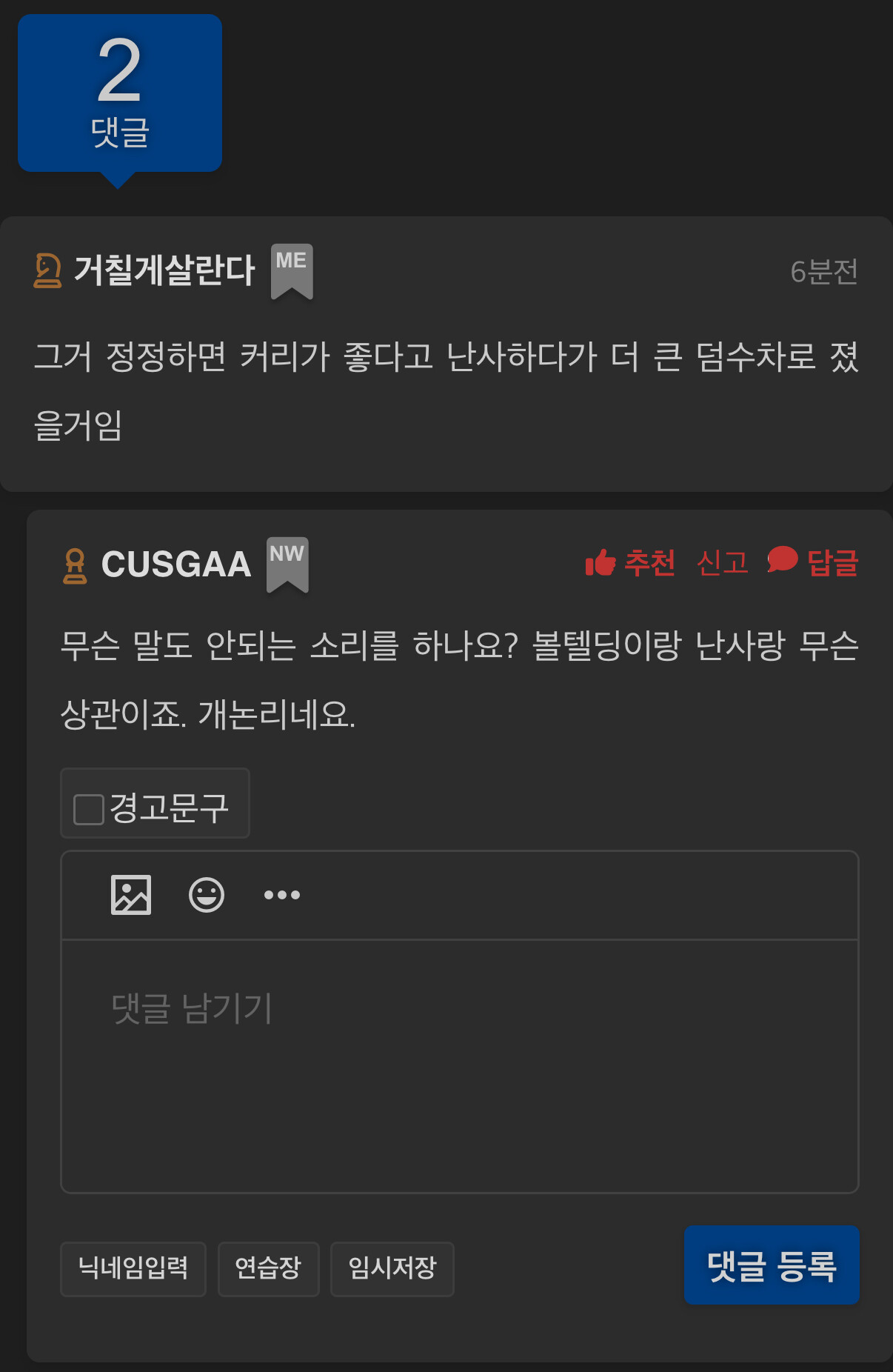Screen dimensions: 893x1372
Task: Click the speech bubble 답글 icon
Action: point(783,560)
